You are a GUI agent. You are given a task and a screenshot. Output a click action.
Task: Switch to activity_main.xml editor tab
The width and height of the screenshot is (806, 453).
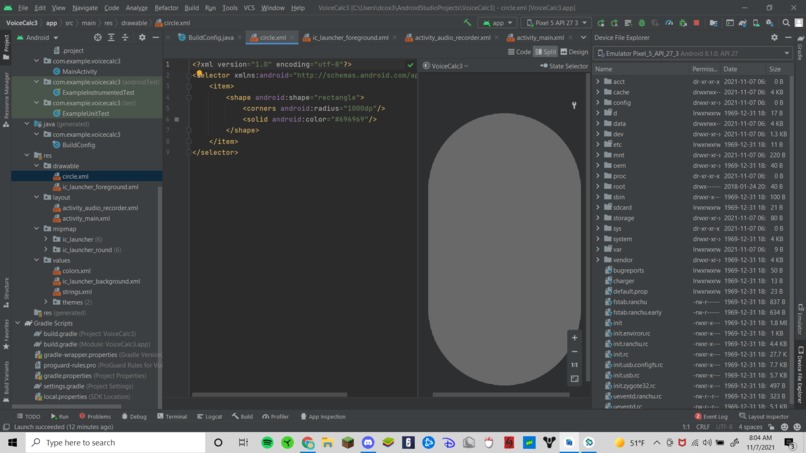pyautogui.click(x=540, y=38)
